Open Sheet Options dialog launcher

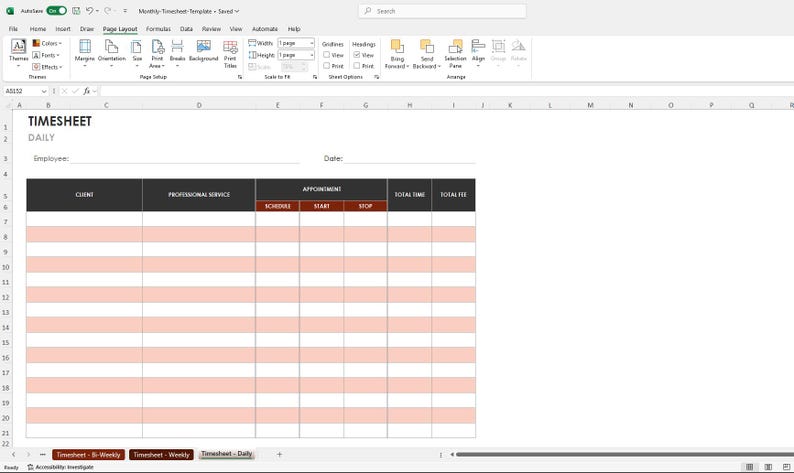[x=377, y=77]
